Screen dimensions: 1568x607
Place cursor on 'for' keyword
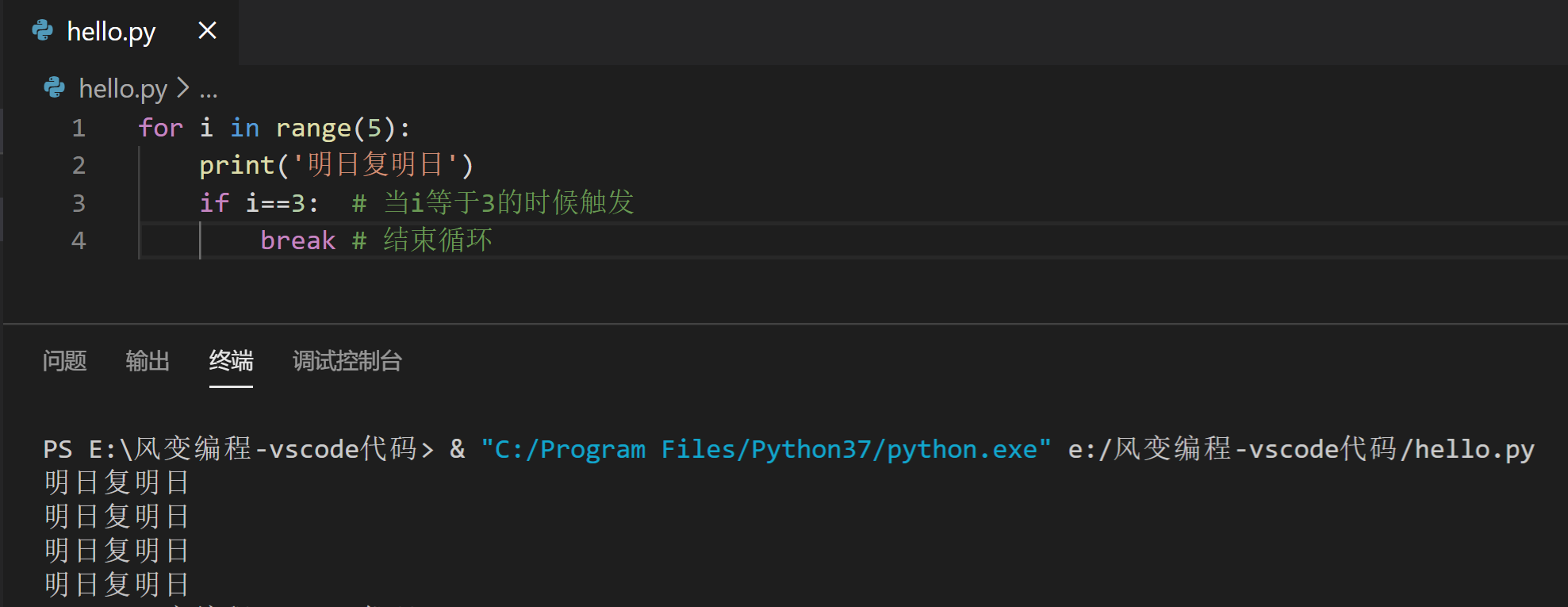click(161, 128)
